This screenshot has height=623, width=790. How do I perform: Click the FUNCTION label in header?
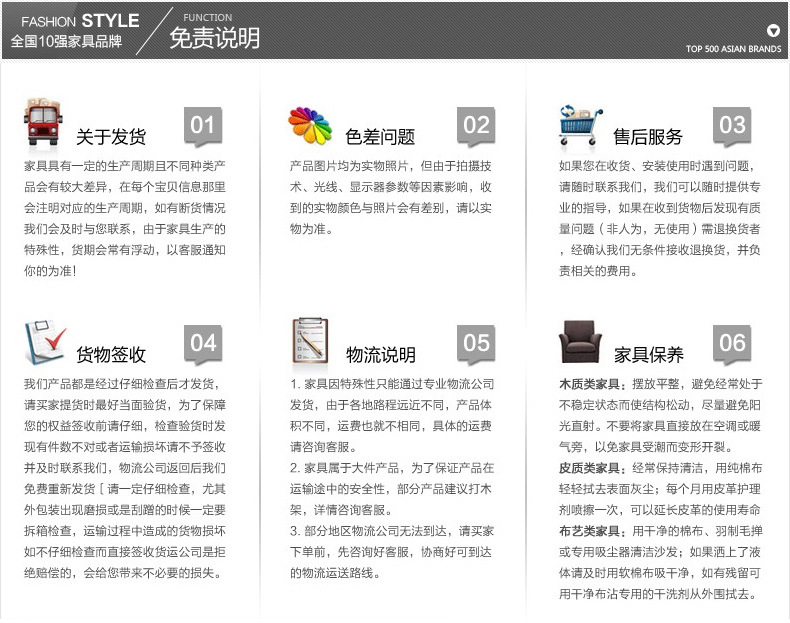(x=208, y=18)
